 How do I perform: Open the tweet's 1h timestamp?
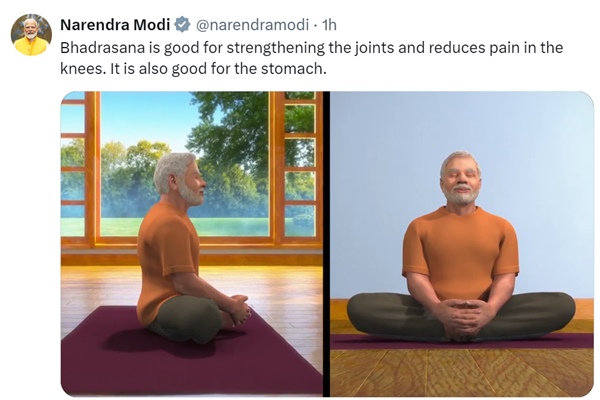pyautogui.click(x=329, y=25)
